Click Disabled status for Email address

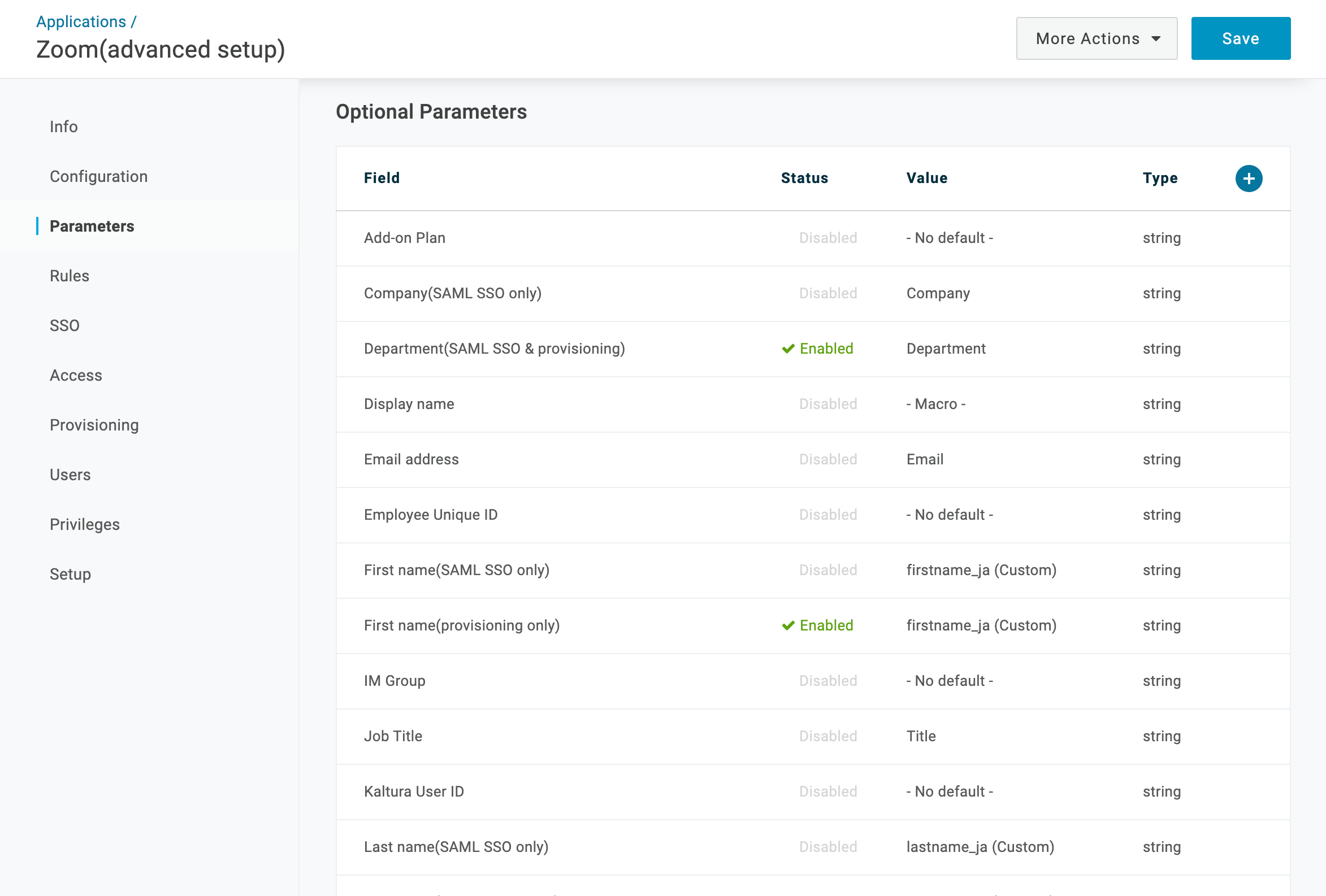pos(828,459)
